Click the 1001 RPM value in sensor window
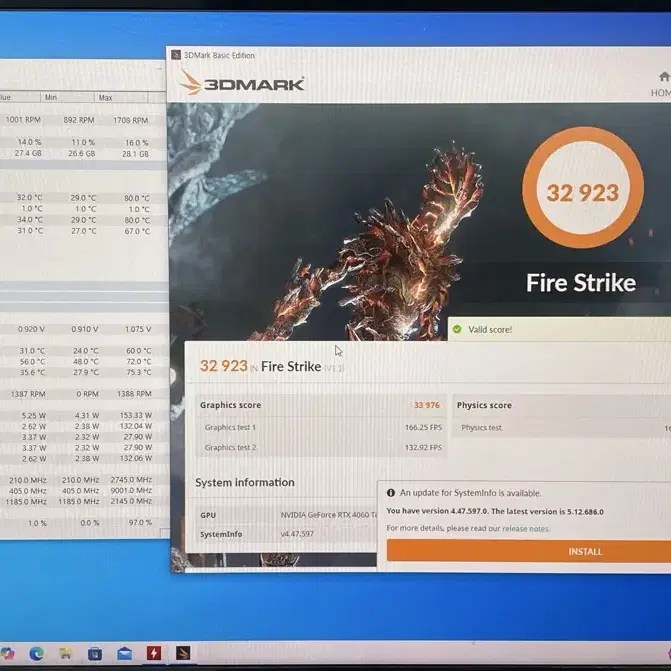 point(23,120)
